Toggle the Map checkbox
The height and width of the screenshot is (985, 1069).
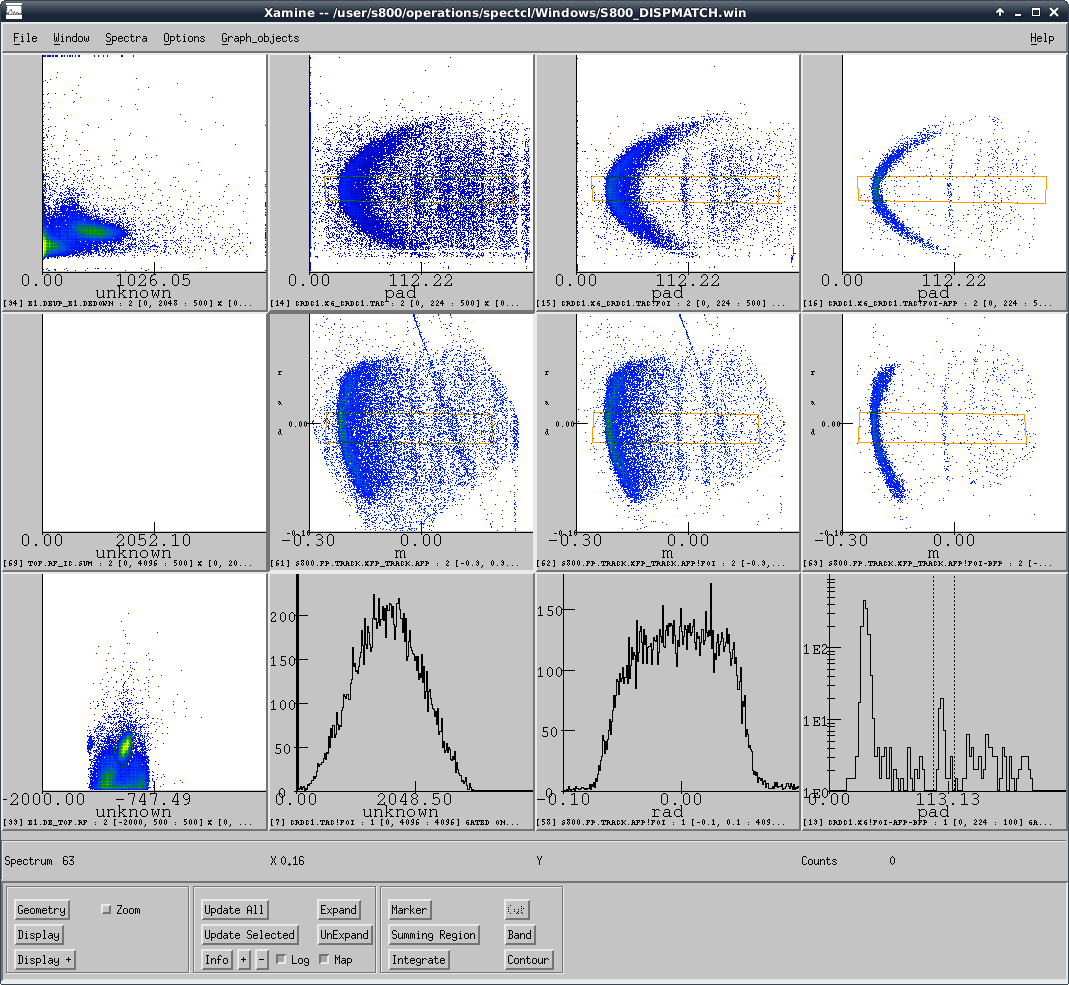[x=324, y=960]
